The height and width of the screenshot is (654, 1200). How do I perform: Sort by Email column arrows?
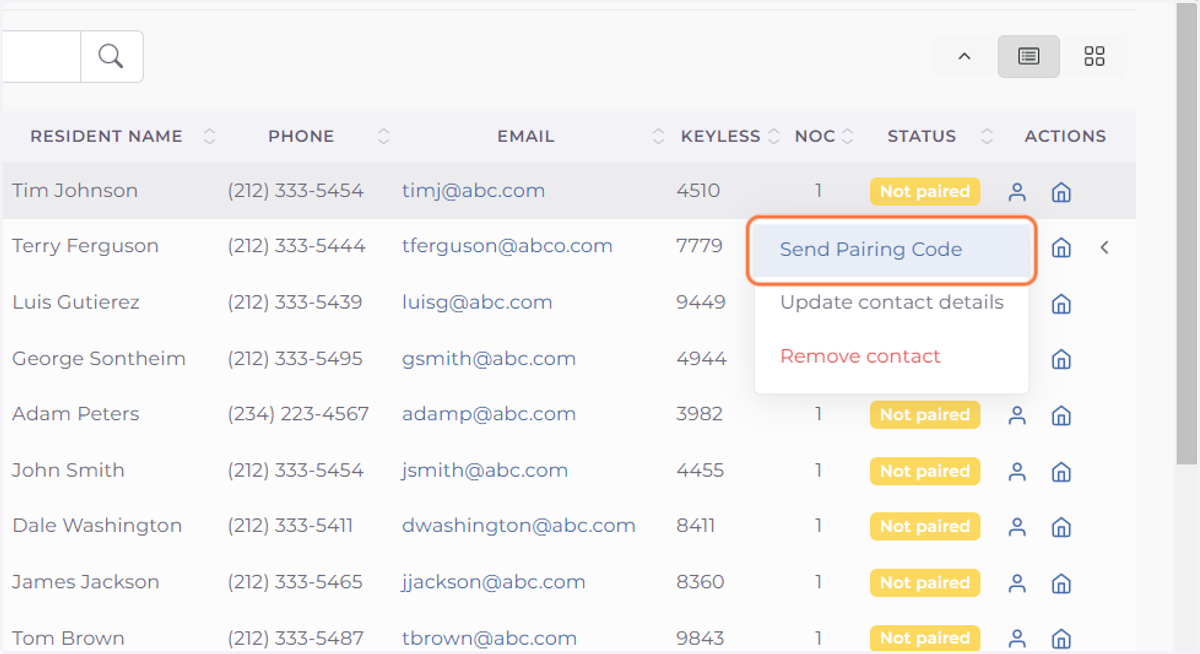point(659,137)
